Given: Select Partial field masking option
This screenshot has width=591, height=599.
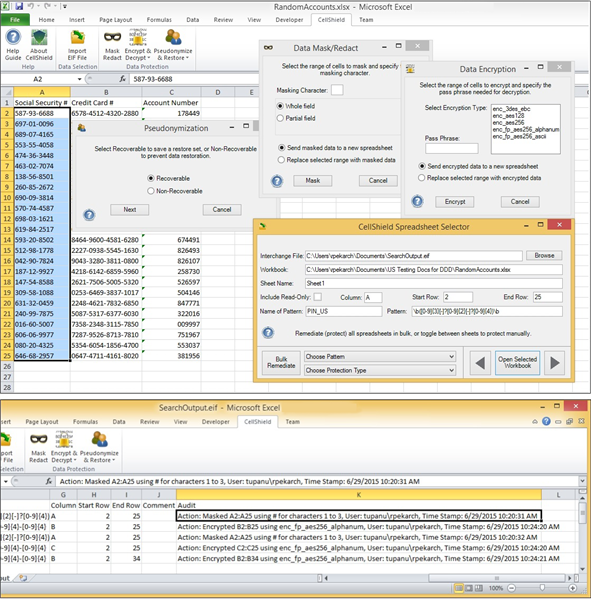Looking at the screenshot, I should tap(280, 118).
